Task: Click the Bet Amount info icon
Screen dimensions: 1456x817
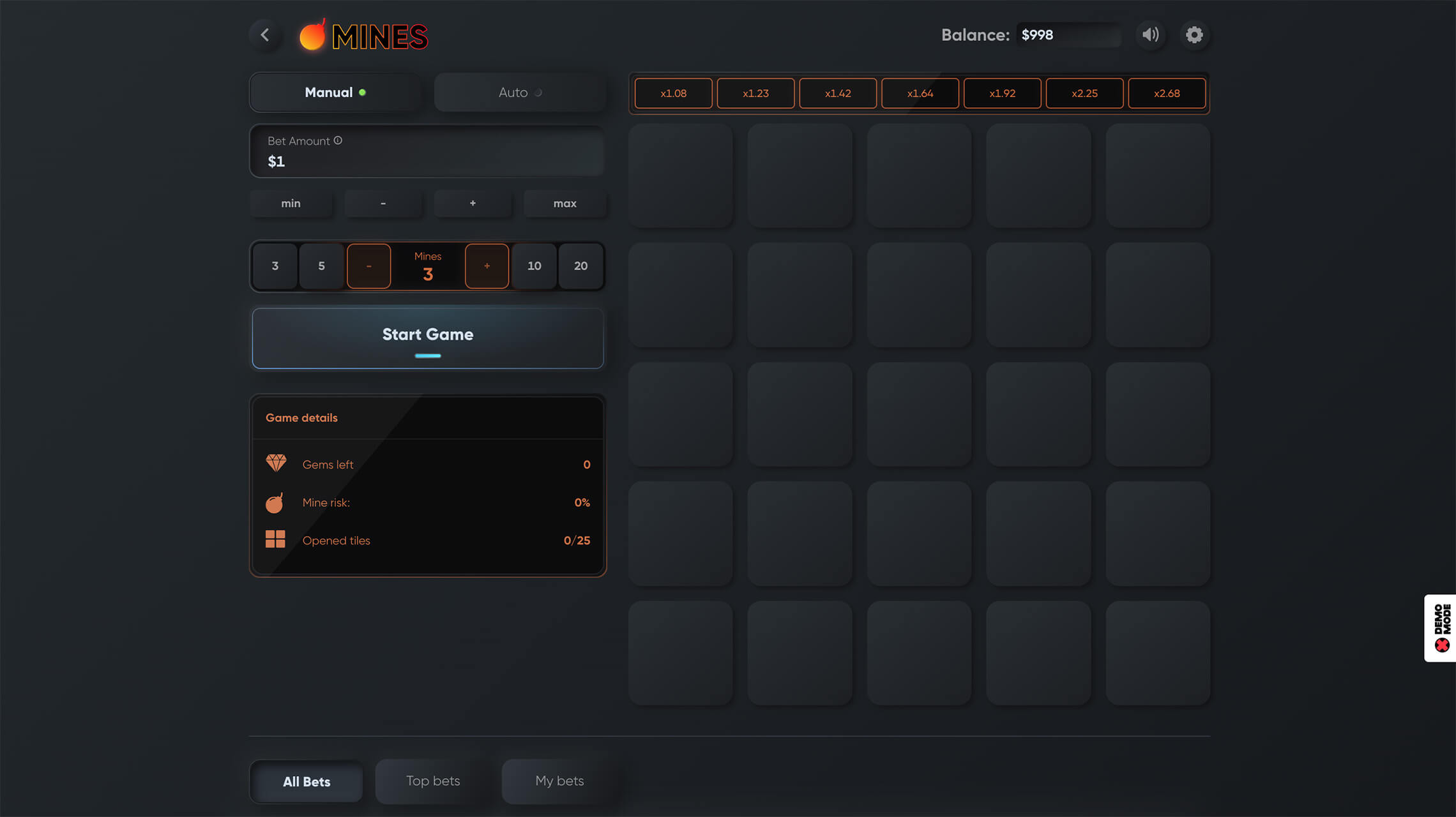Action: coord(338,140)
